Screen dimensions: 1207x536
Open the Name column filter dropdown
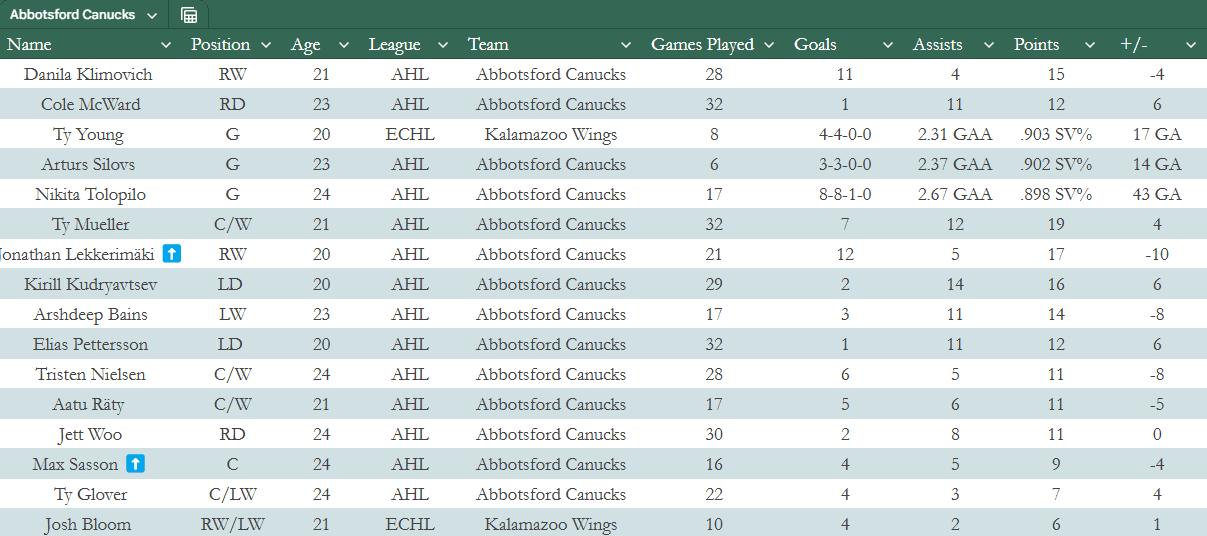click(166, 45)
